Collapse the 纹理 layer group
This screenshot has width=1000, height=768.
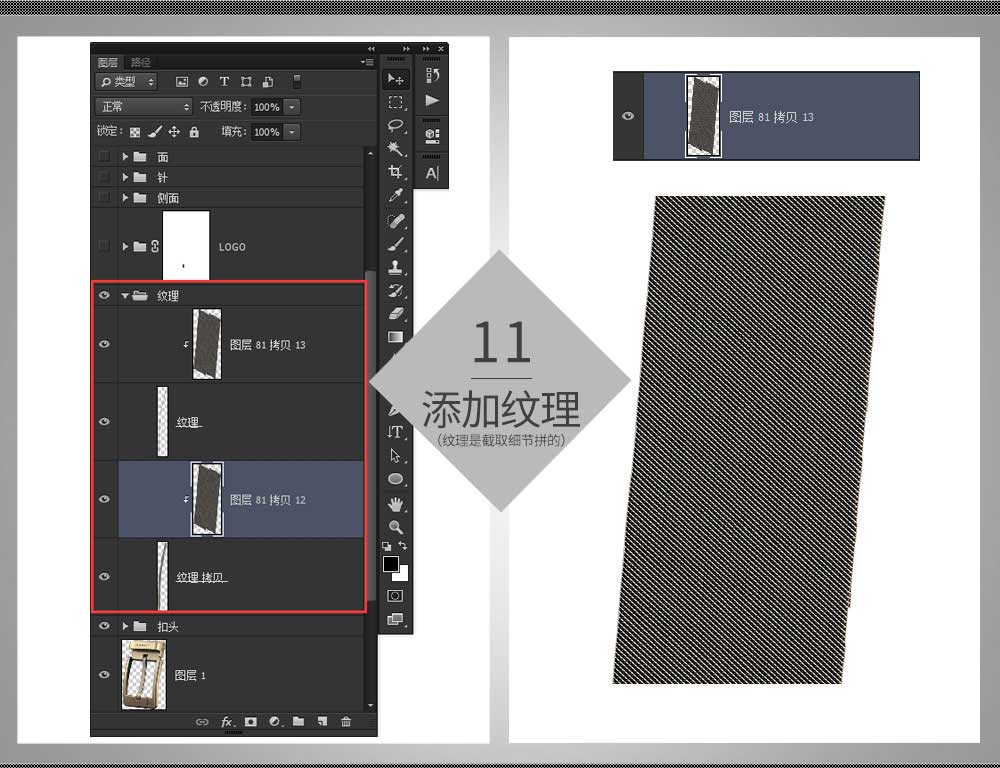point(125,295)
